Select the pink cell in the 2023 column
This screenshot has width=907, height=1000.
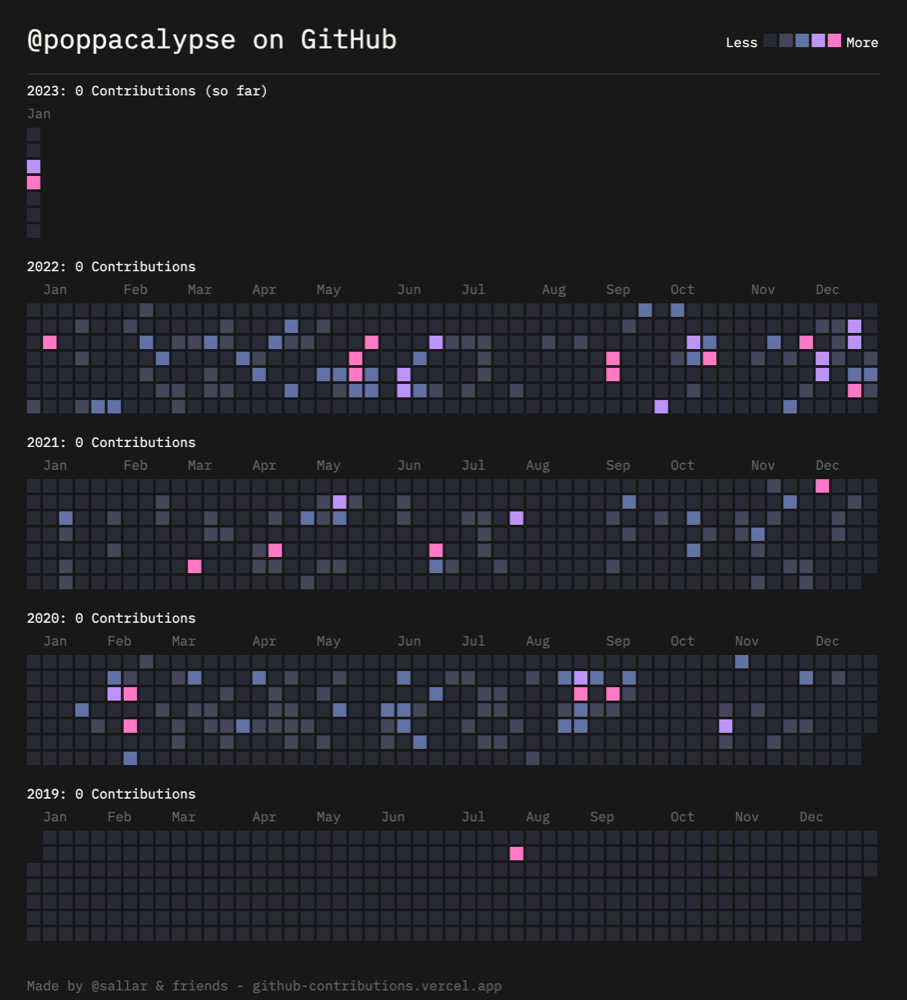point(34,183)
